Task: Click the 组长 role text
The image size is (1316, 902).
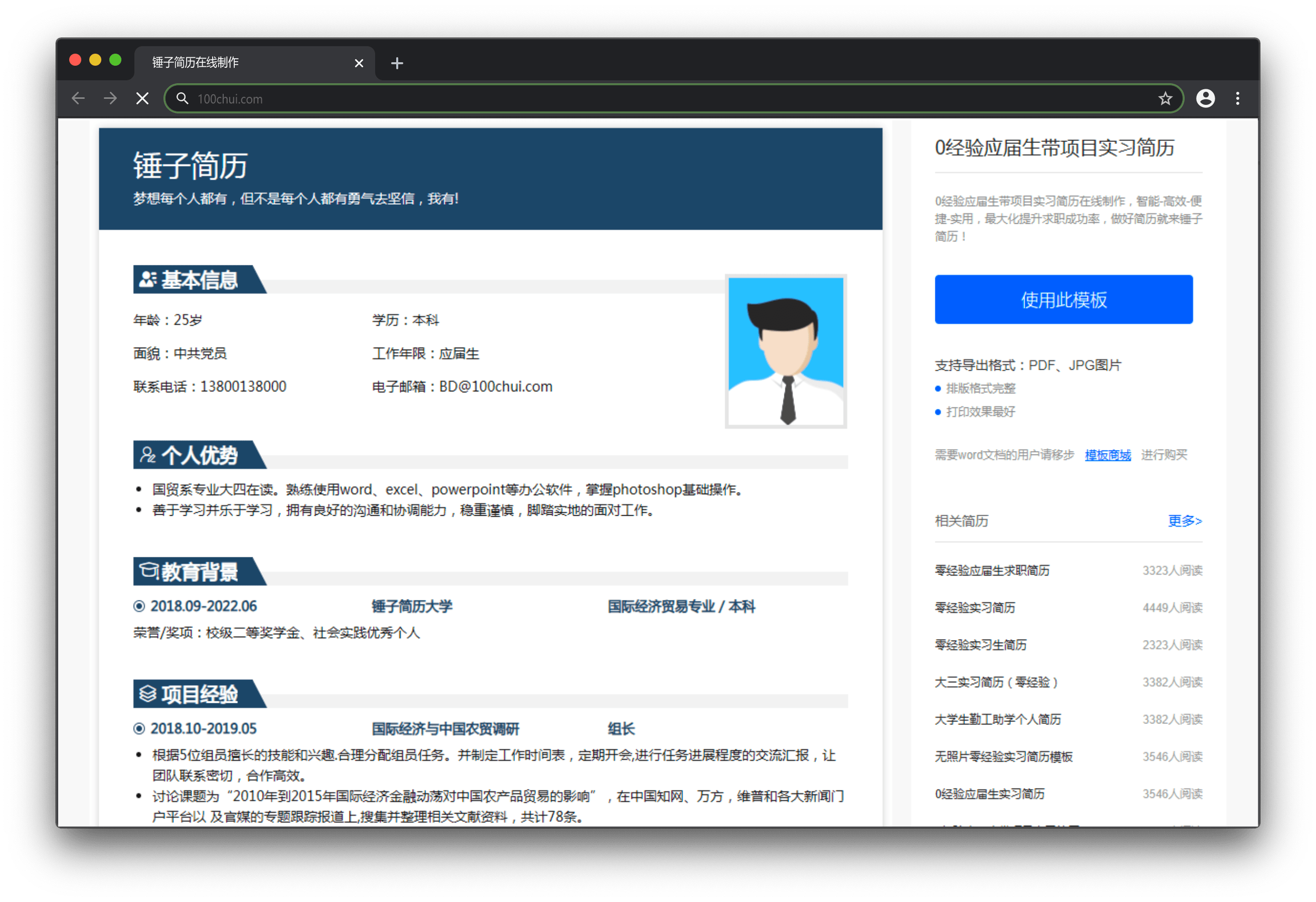Action: (x=621, y=728)
